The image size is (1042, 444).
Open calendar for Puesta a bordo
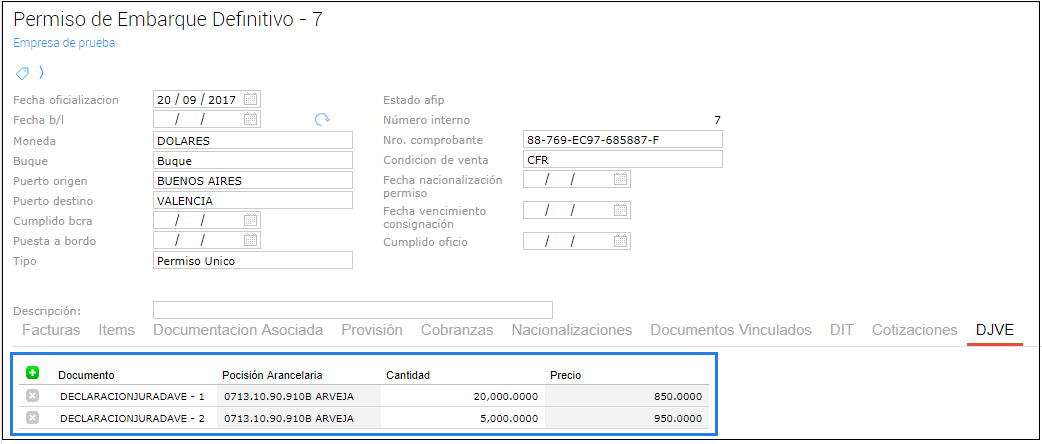coord(251,240)
